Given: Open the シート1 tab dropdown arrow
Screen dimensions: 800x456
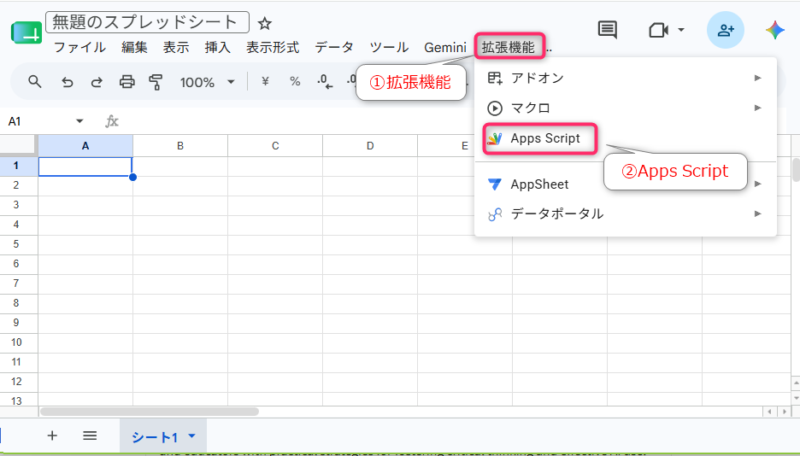Looking at the screenshot, I should coord(192,436).
